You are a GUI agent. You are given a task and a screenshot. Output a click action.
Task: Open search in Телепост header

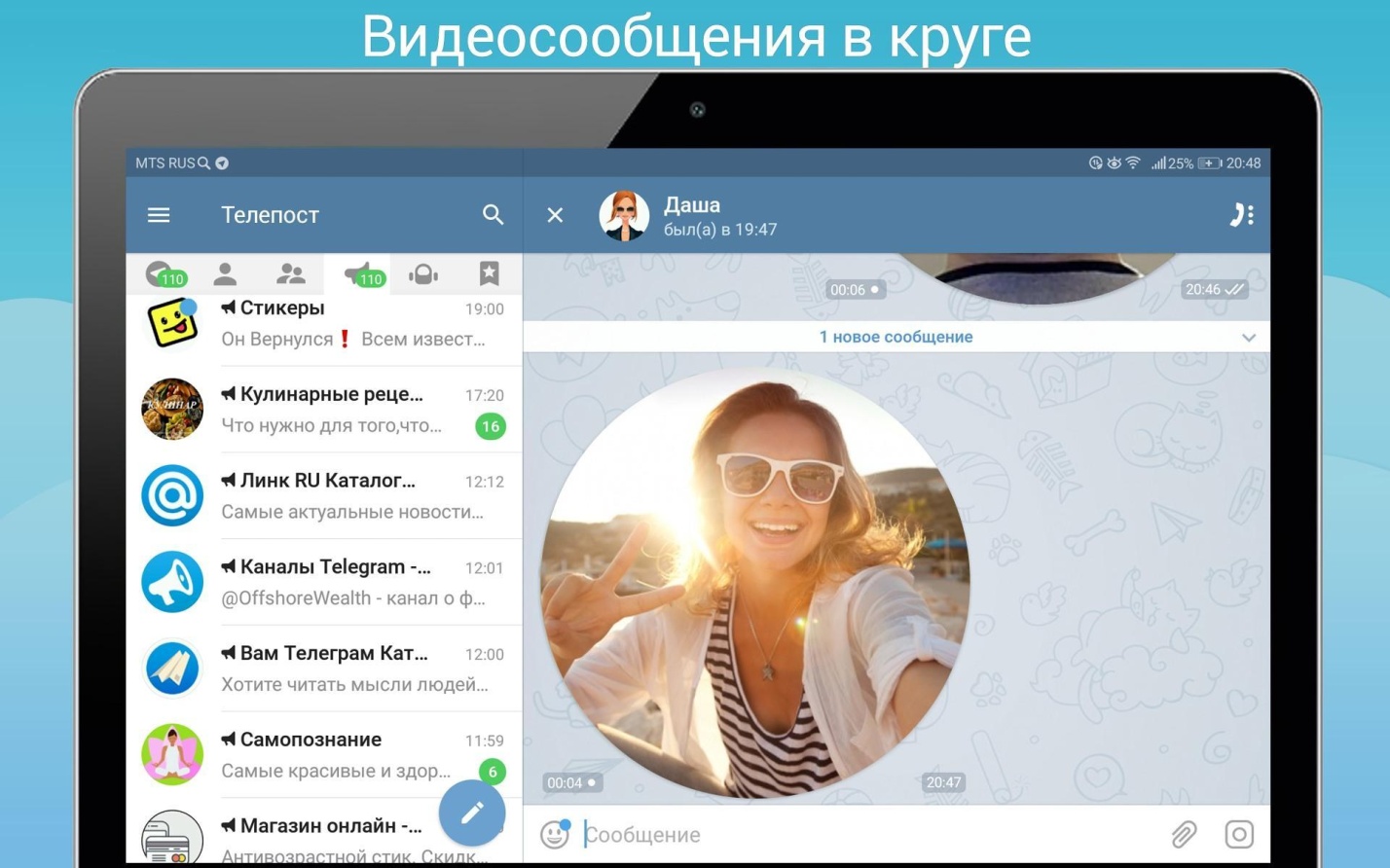pyautogui.click(x=494, y=215)
